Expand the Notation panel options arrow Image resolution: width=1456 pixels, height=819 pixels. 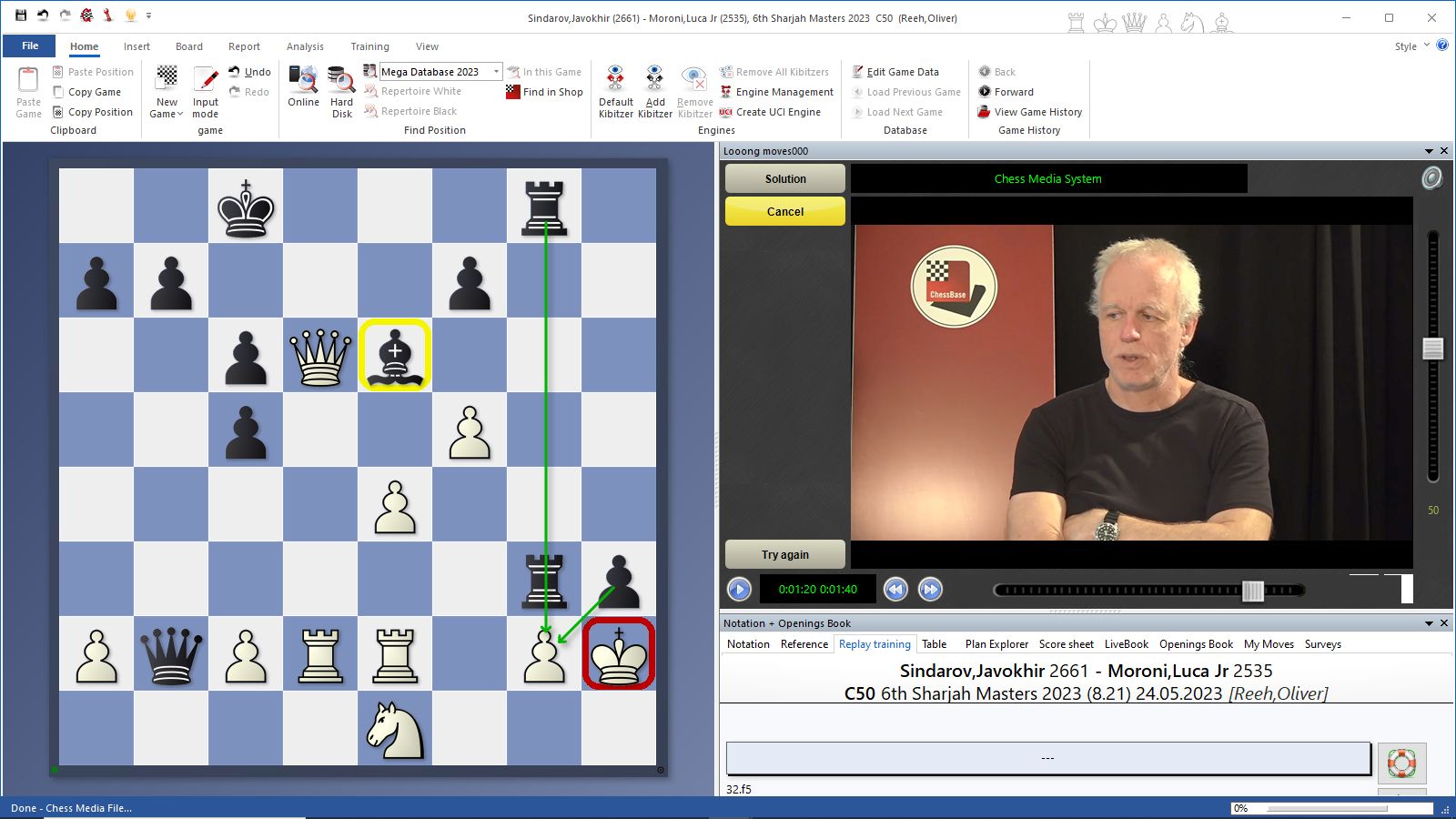point(1429,623)
